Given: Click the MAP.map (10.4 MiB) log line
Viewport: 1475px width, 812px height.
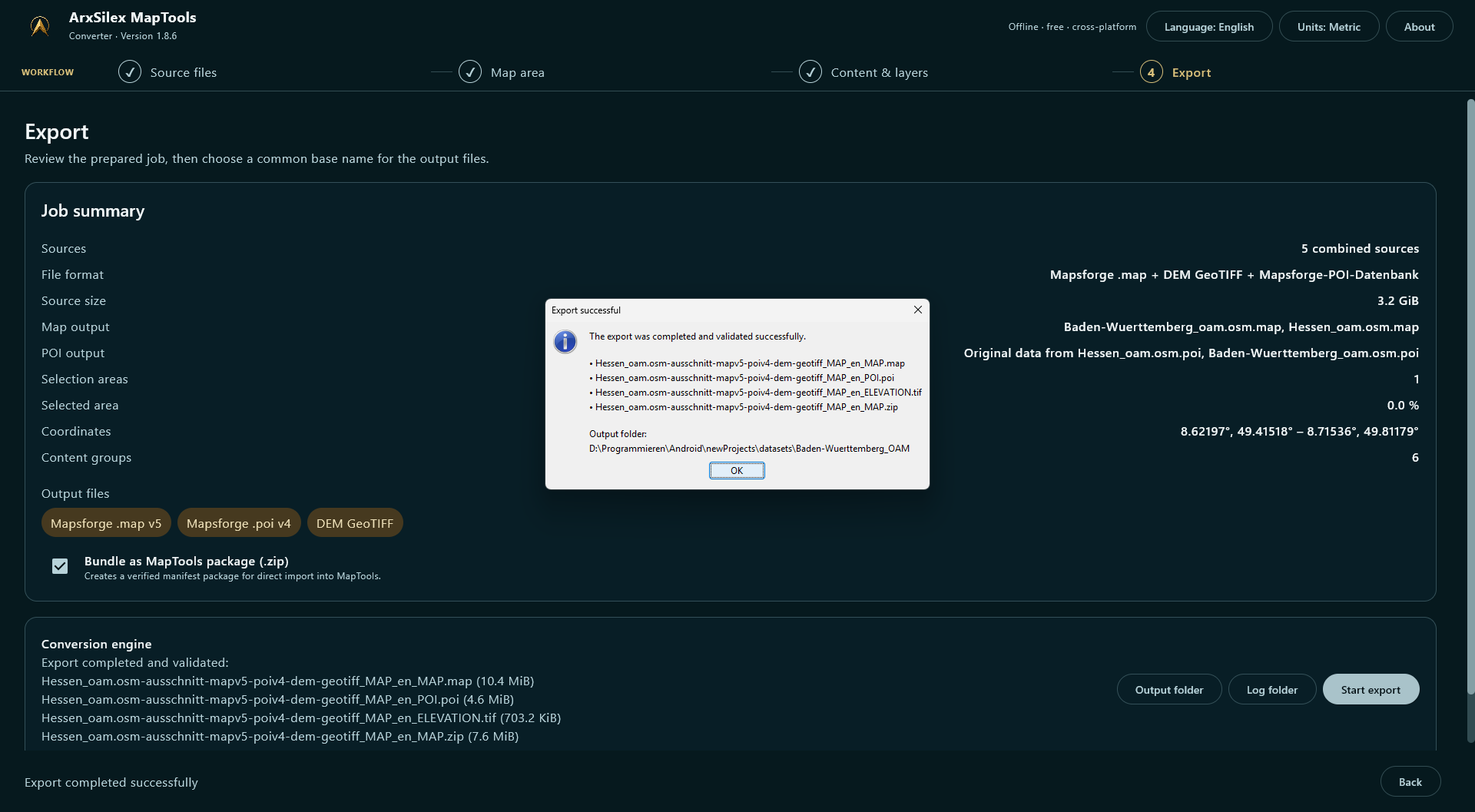Looking at the screenshot, I should point(287,681).
